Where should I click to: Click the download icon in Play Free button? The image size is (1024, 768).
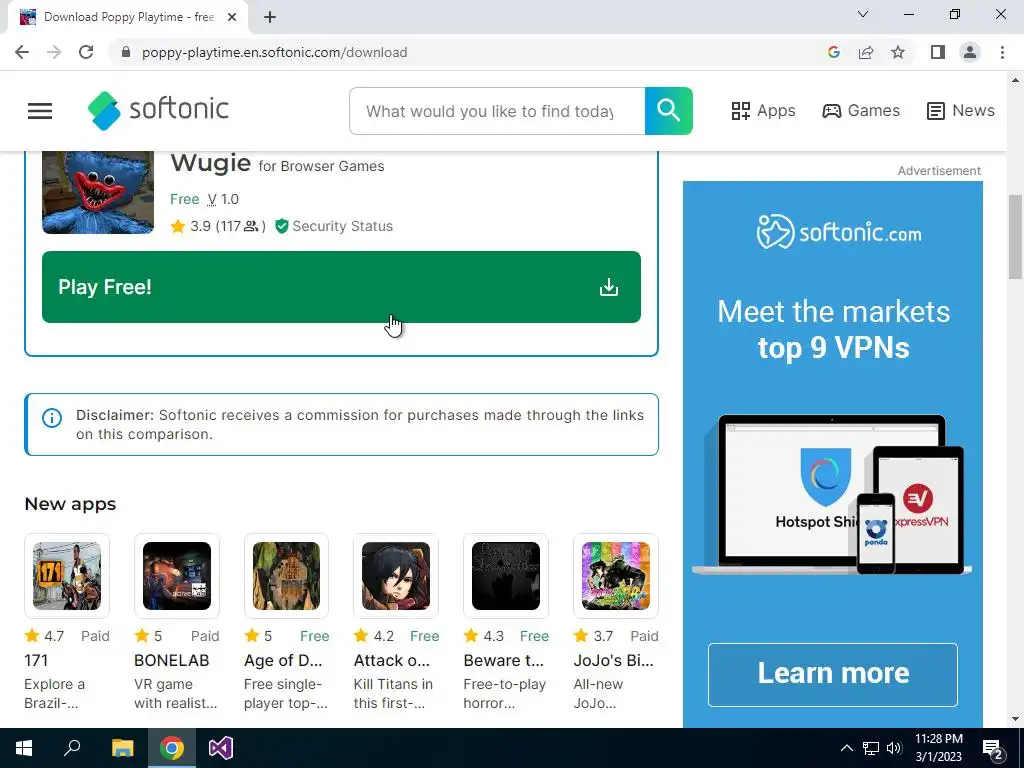[609, 287]
